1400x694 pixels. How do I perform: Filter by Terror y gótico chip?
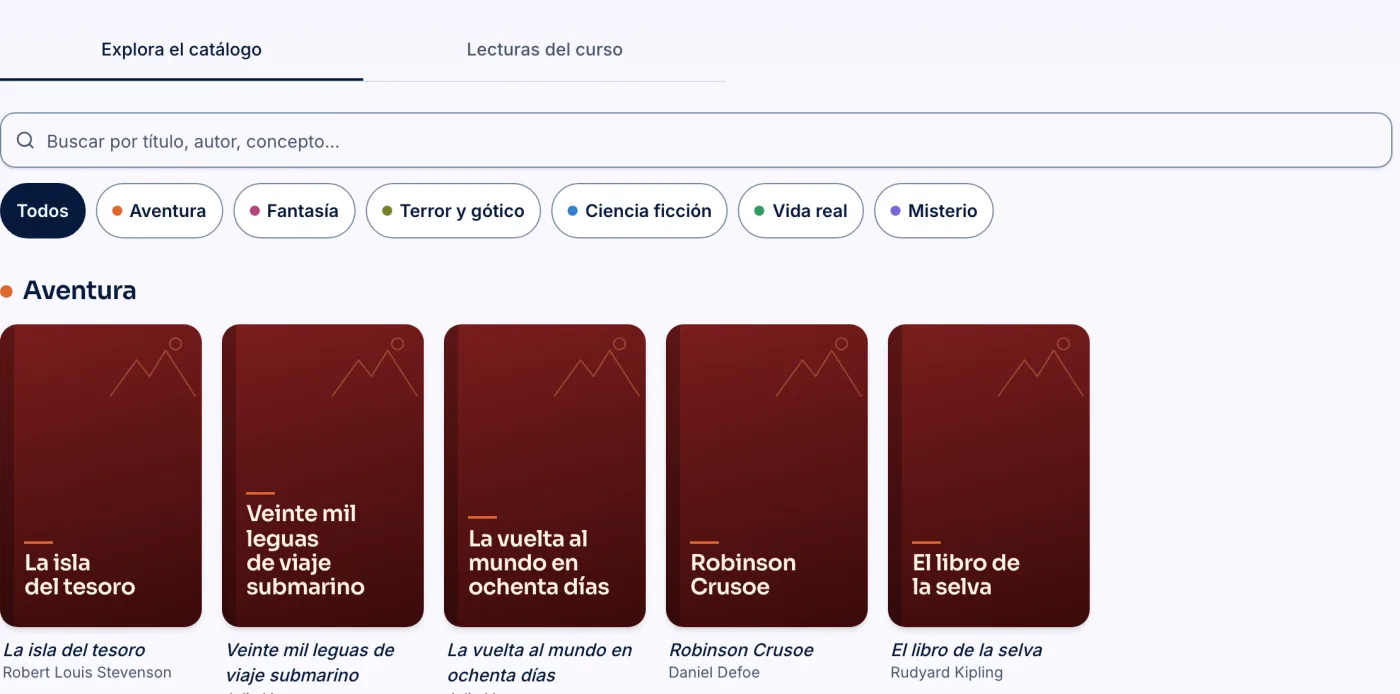pyautogui.click(x=453, y=211)
